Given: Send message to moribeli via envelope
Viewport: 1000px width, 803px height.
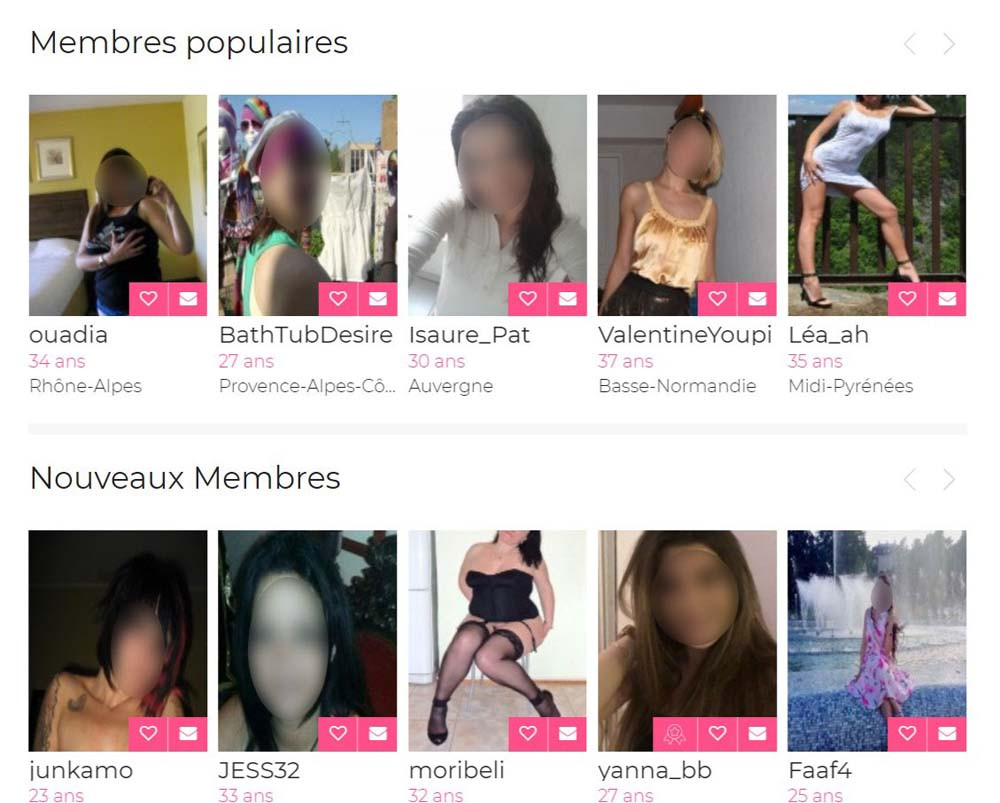Looking at the screenshot, I should pyautogui.click(x=568, y=734).
